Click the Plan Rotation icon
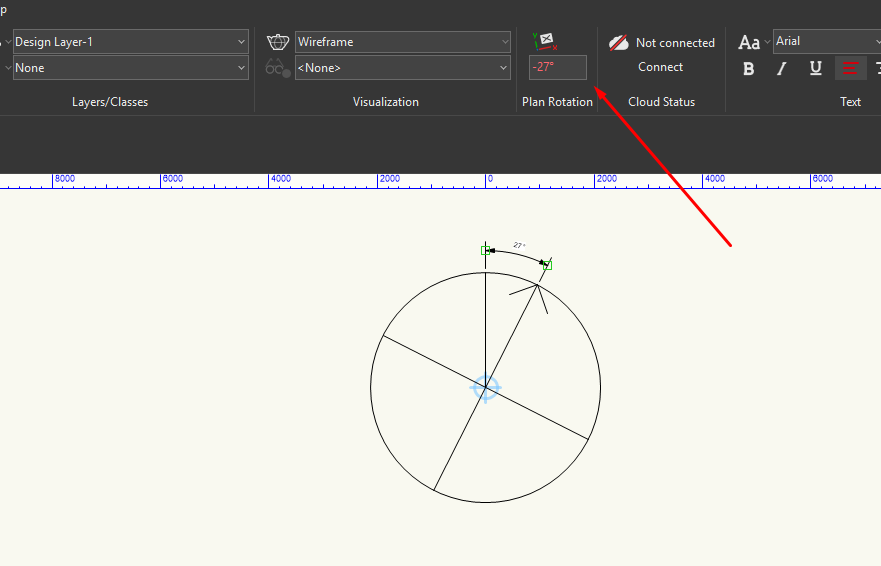Image resolution: width=881 pixels, height=566 pixels. pyautogui.click(x=545, y=41)
